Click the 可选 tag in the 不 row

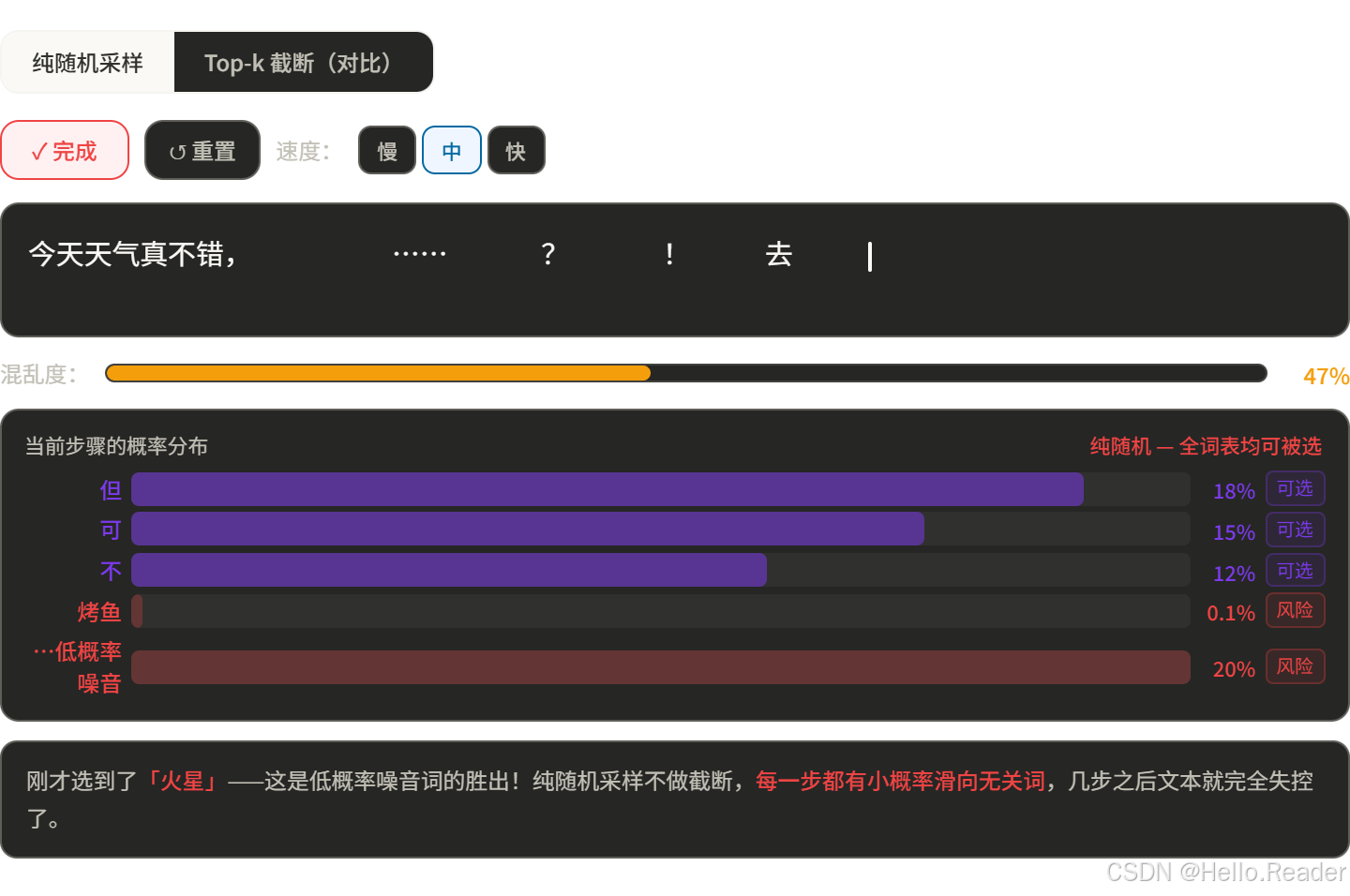point(1296,571)
